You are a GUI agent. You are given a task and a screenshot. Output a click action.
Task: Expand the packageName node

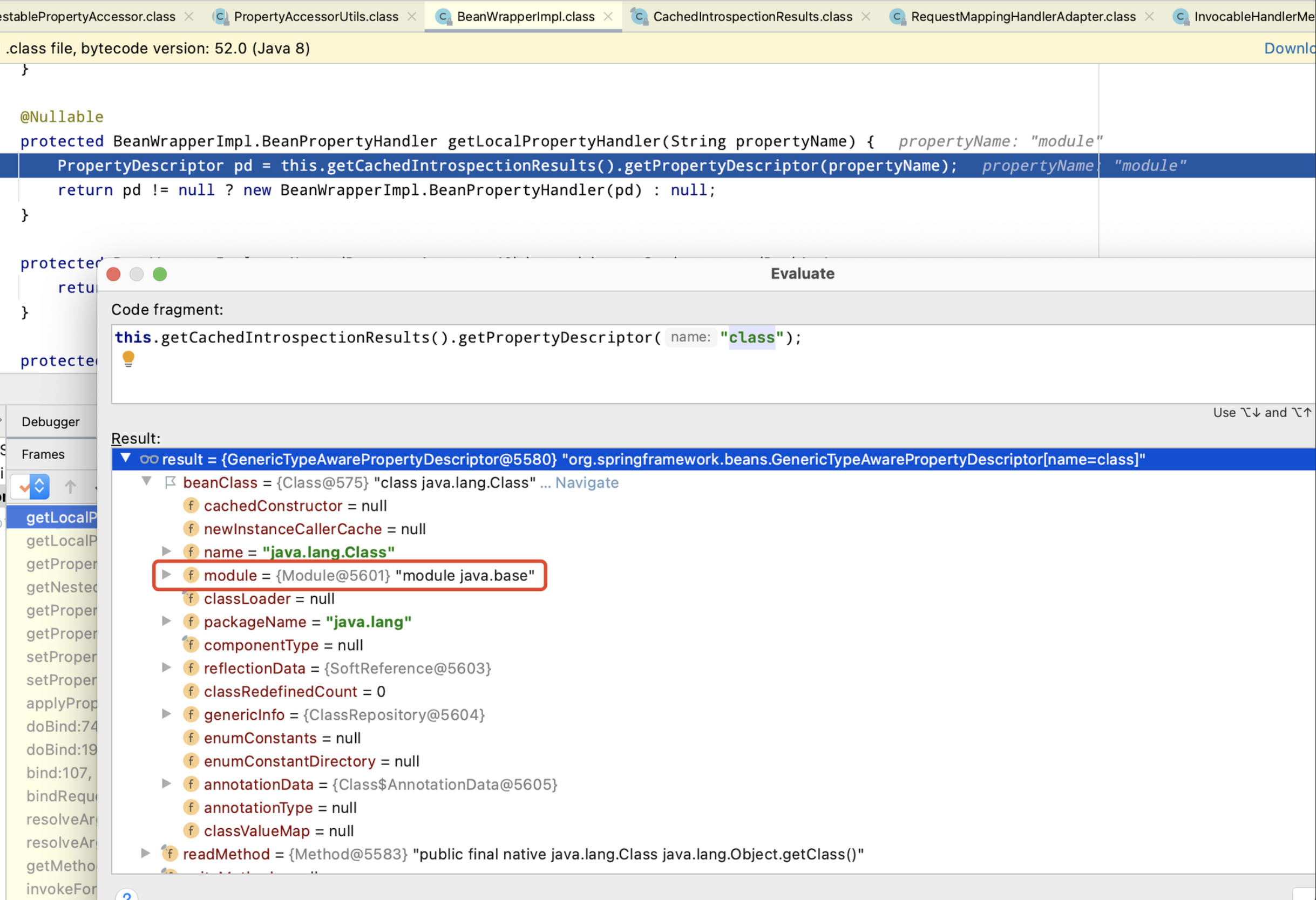pos(166,621)
